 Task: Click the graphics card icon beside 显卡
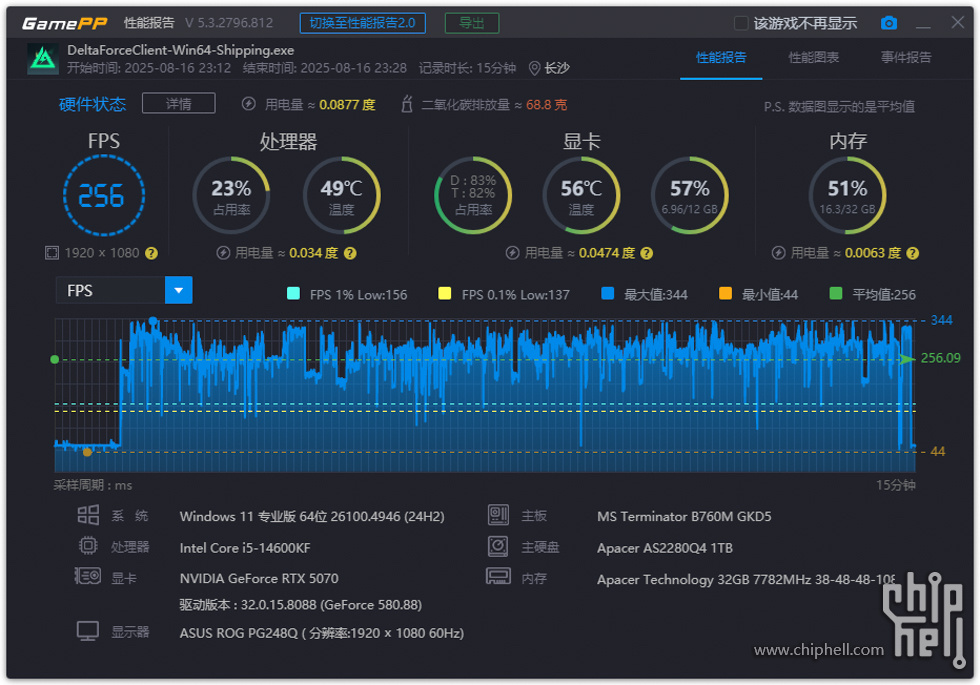[88, 576]
